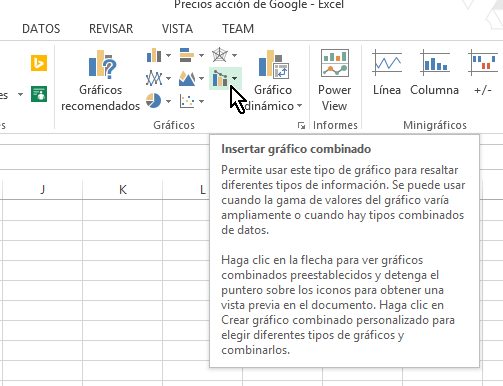Image resolution: width=503 pixels, height=386 pixels.
Task: Expand the combined chart dropdown arrow
Action: pos(235,79)
